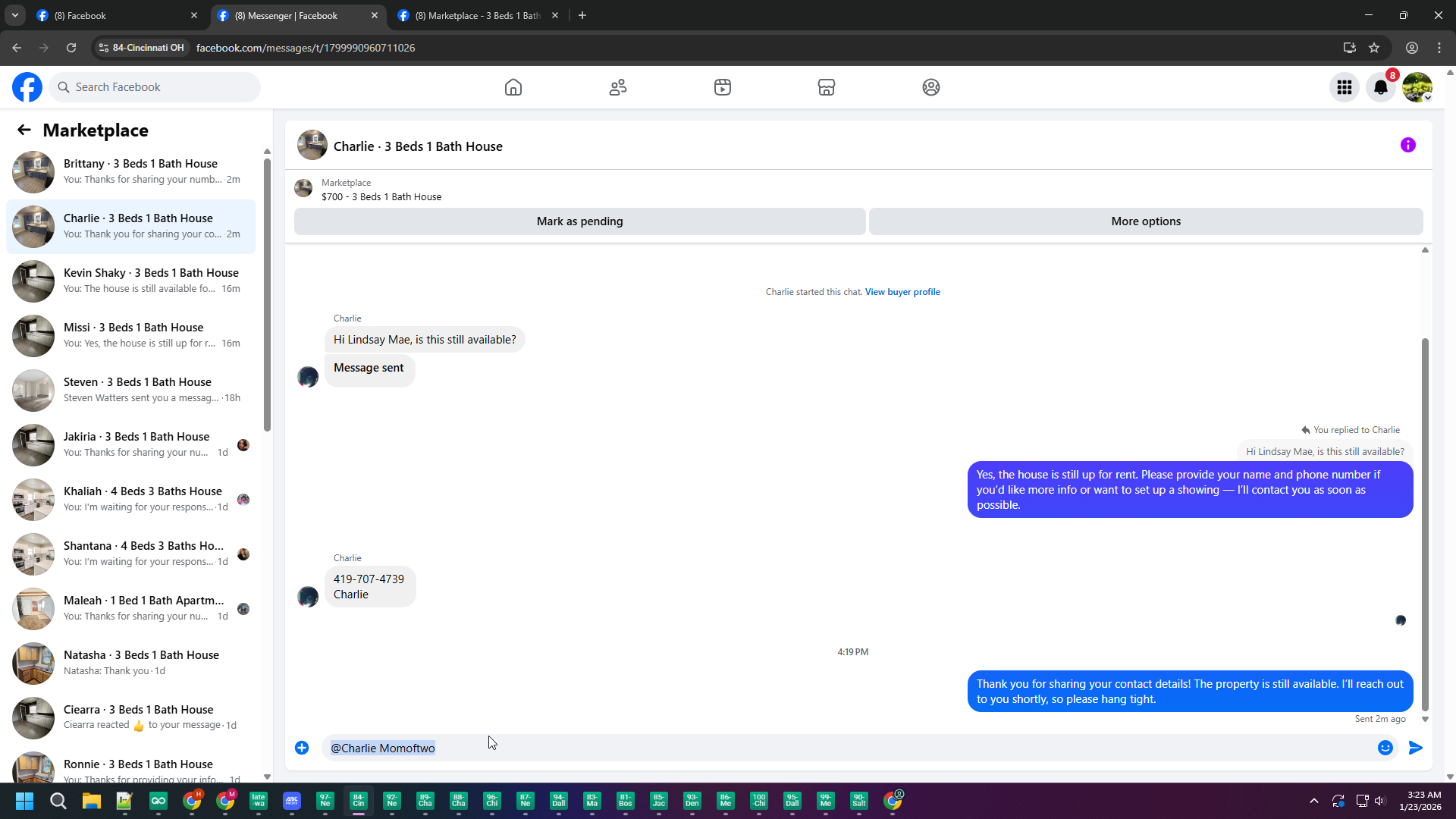Open the Reels video icon
The width and height of the screenshot is (1456, 819).
tap(723, 87)
